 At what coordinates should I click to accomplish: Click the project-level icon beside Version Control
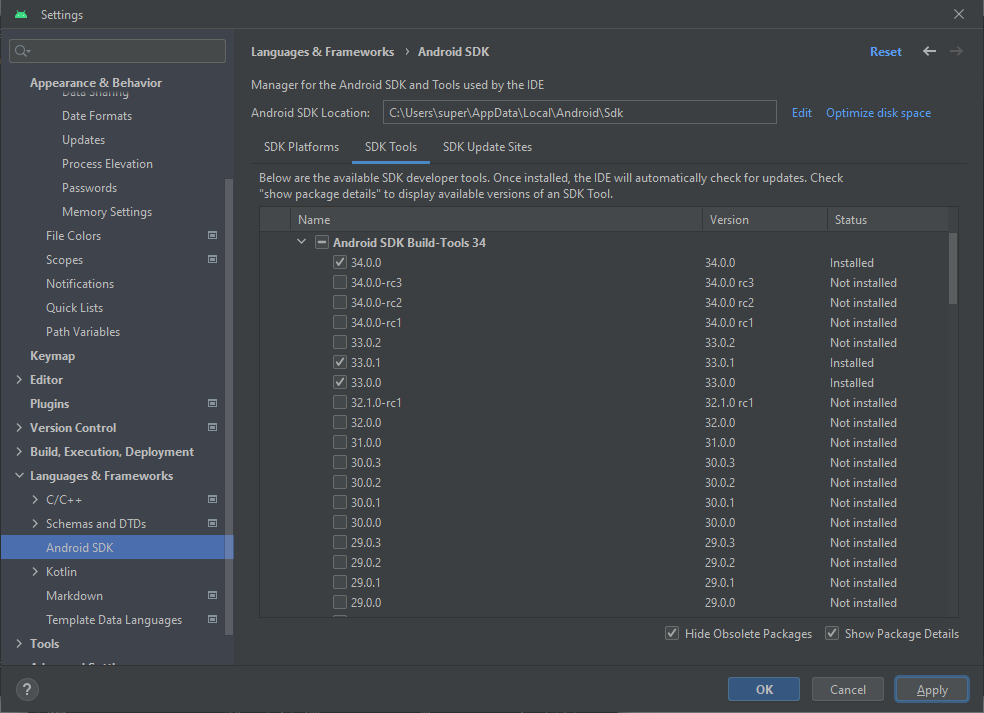[x=212, y=428]
